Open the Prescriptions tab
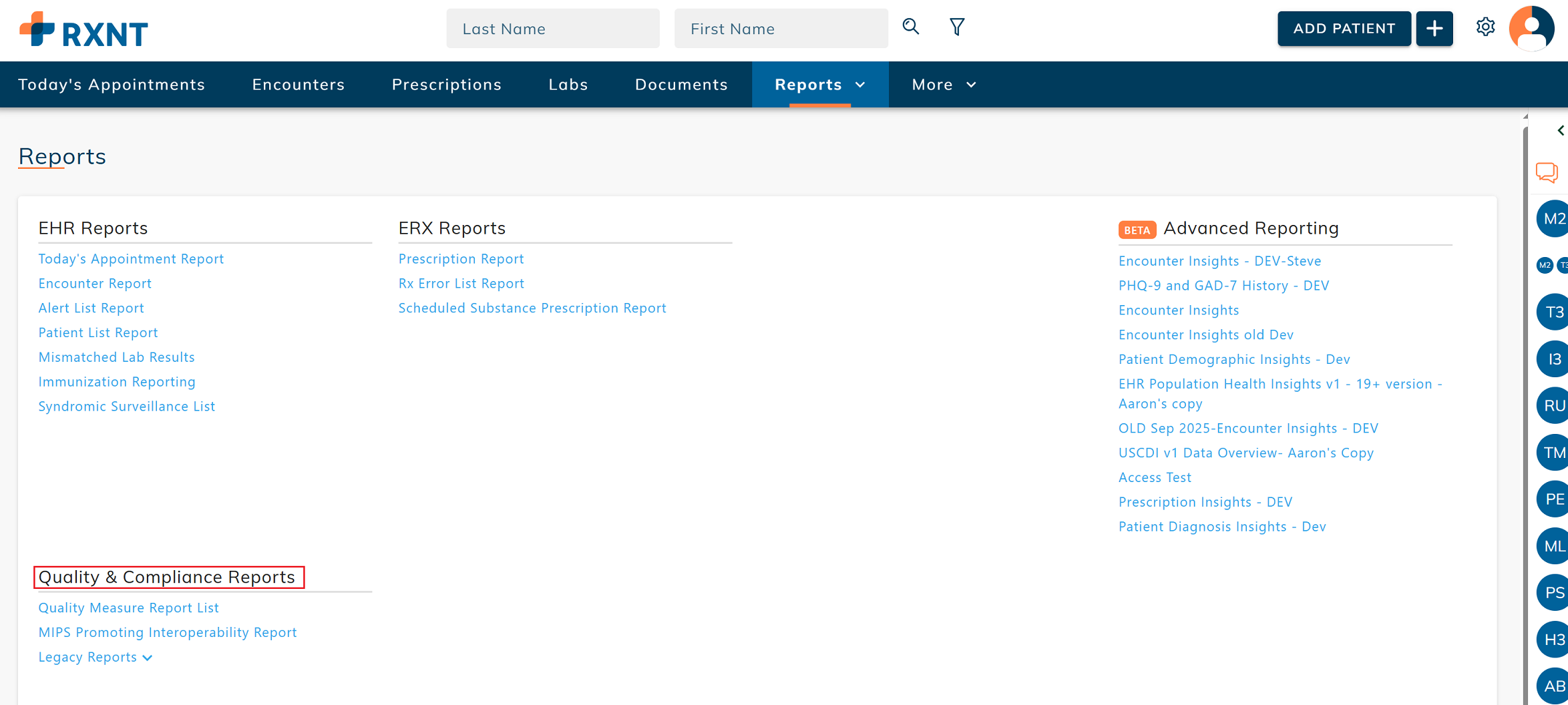1568x705 pixels. (447, 85)
